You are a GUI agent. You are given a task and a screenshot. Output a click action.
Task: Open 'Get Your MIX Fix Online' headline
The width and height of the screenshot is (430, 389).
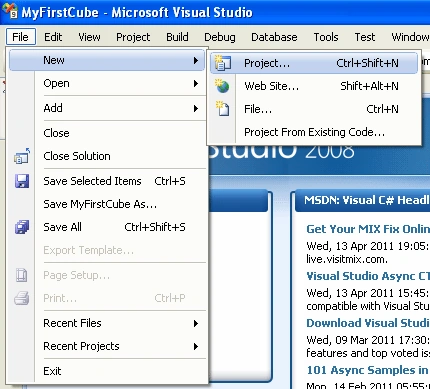click(368, 229)
